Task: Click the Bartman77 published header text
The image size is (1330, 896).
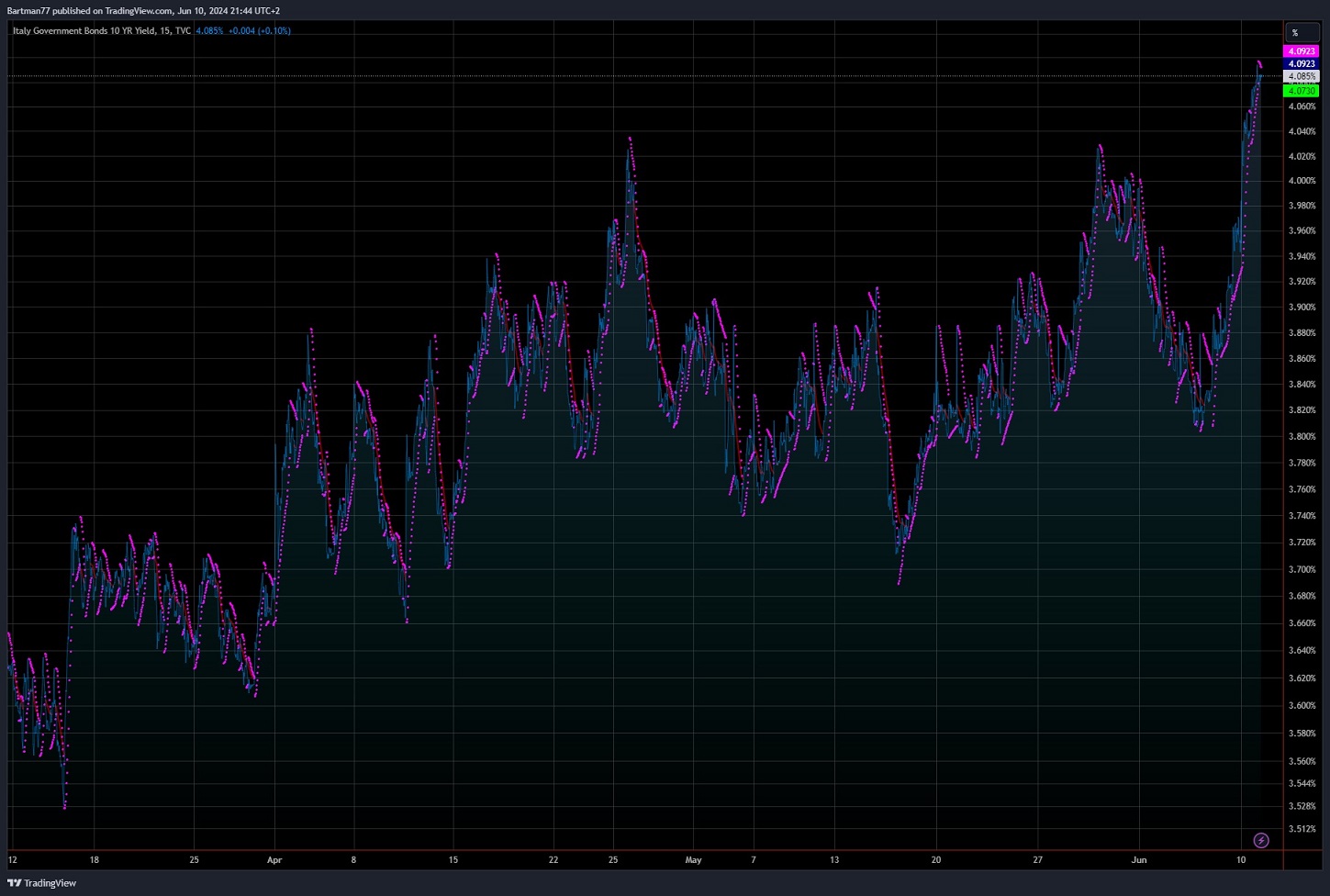Action: (143, 11)
